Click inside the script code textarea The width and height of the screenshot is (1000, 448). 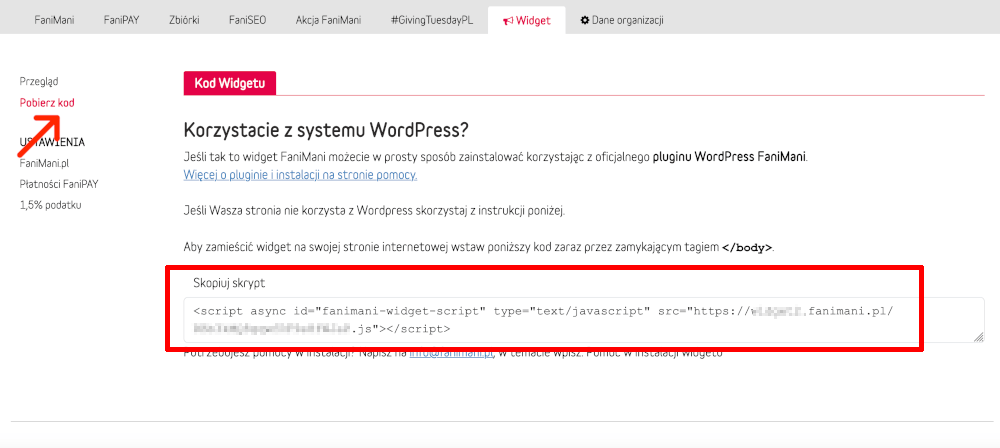point(584,320)
